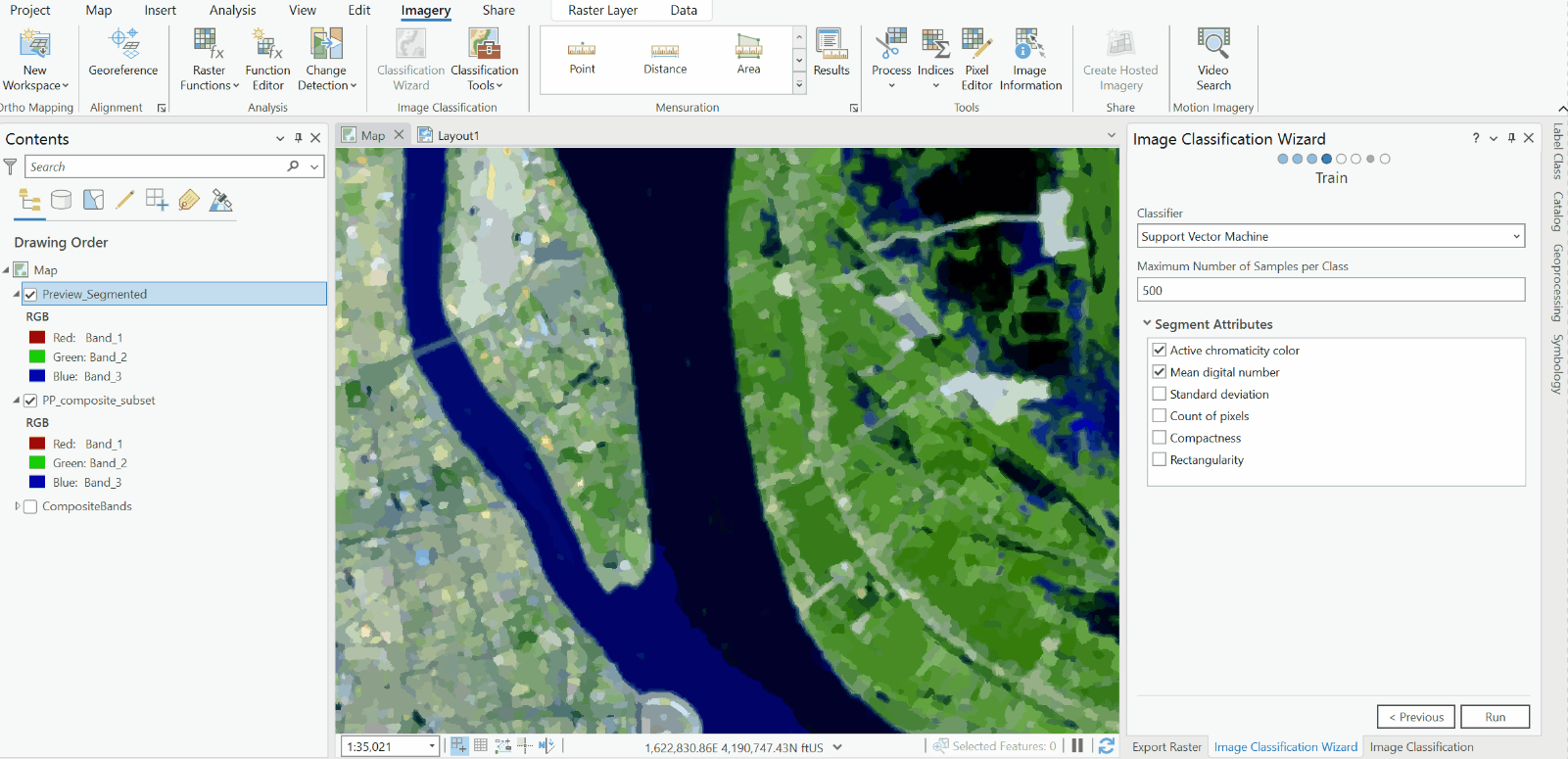List contents by labeling icon

click(189, 201)
